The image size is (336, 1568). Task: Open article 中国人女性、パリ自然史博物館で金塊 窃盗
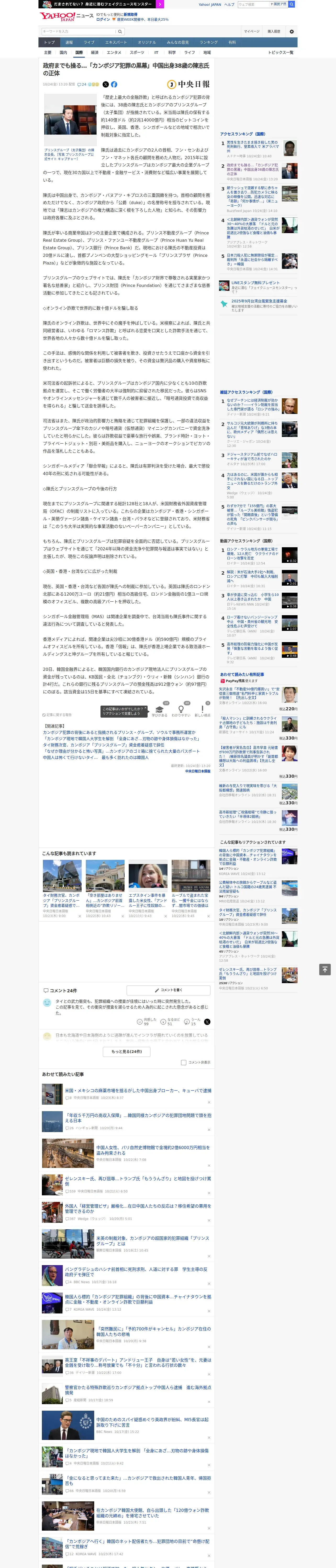[x=153, y=1150]
